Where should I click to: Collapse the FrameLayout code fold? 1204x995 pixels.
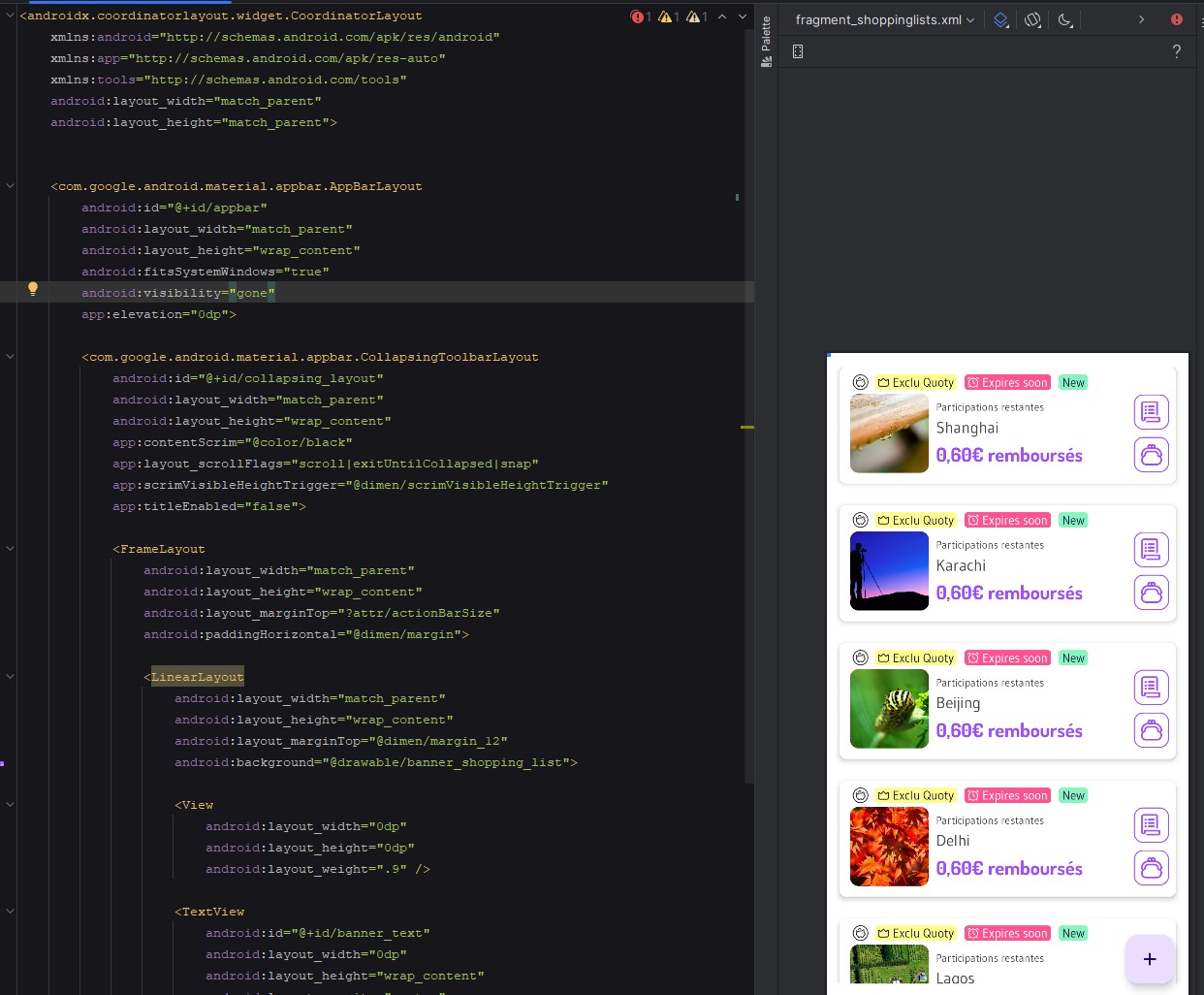tap(11, 549)
